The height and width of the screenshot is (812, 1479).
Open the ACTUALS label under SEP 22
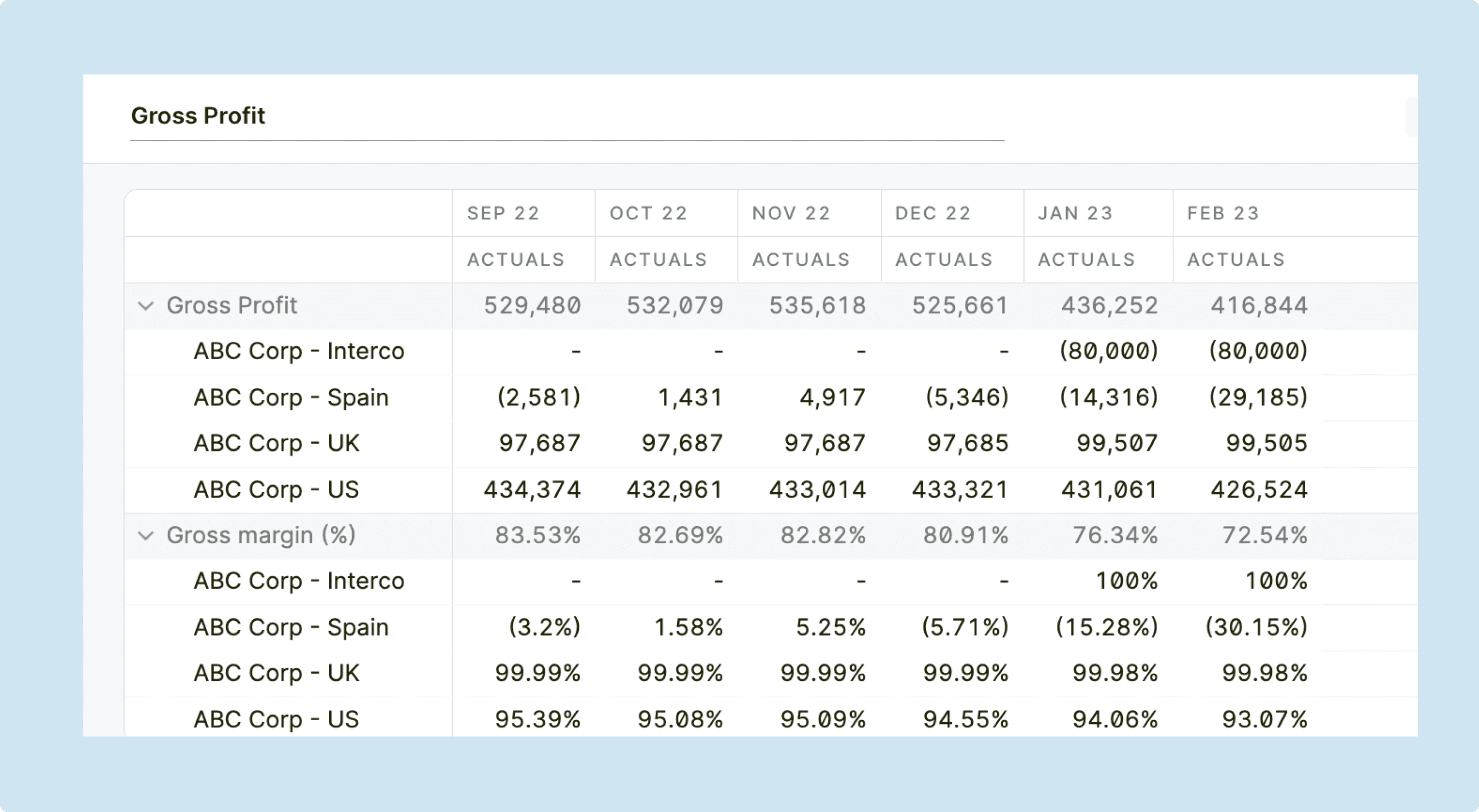tap(515, 260)
